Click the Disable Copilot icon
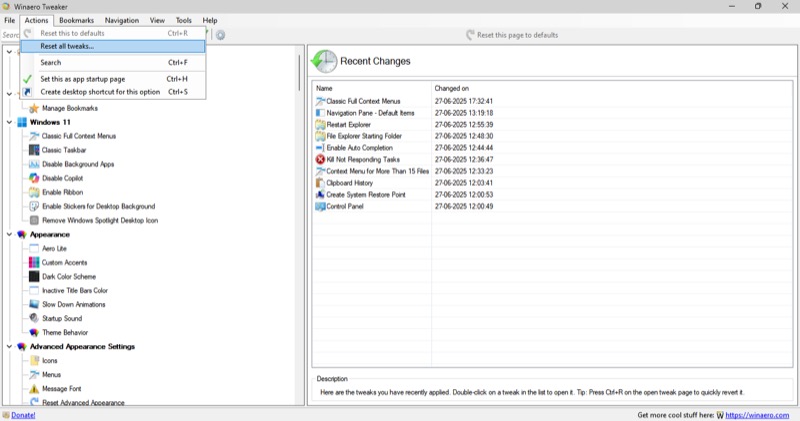This screenshot has width=800, height=421. pos(34,178)
